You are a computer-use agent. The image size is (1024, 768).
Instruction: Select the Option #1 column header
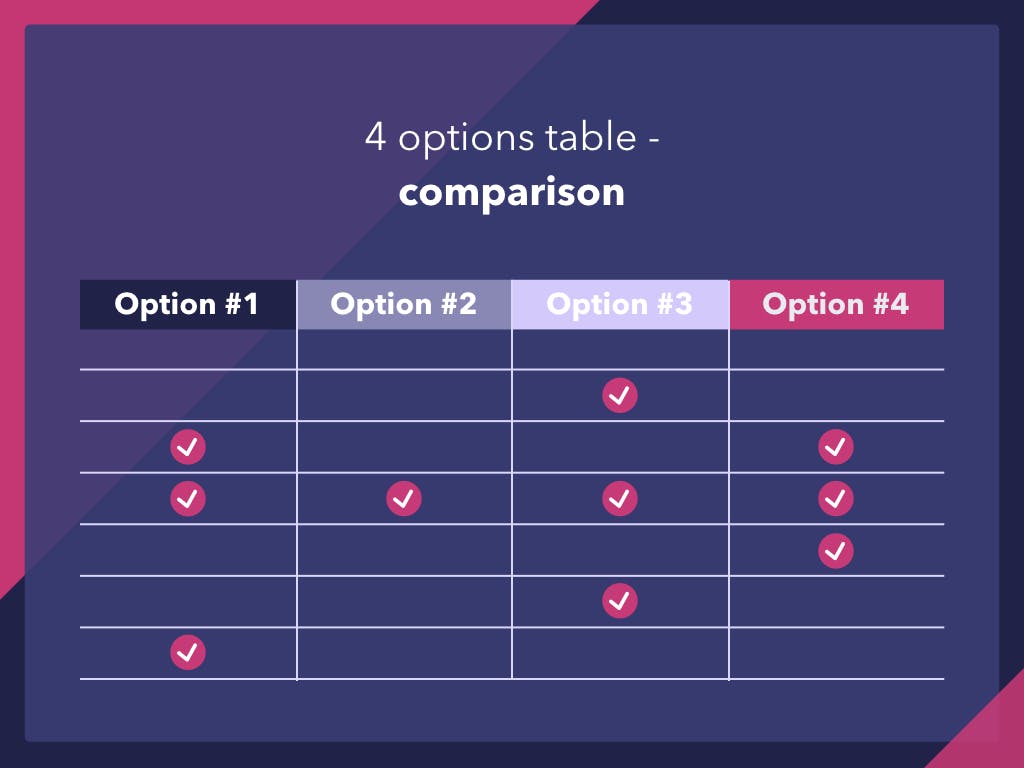tap(188, 304)
